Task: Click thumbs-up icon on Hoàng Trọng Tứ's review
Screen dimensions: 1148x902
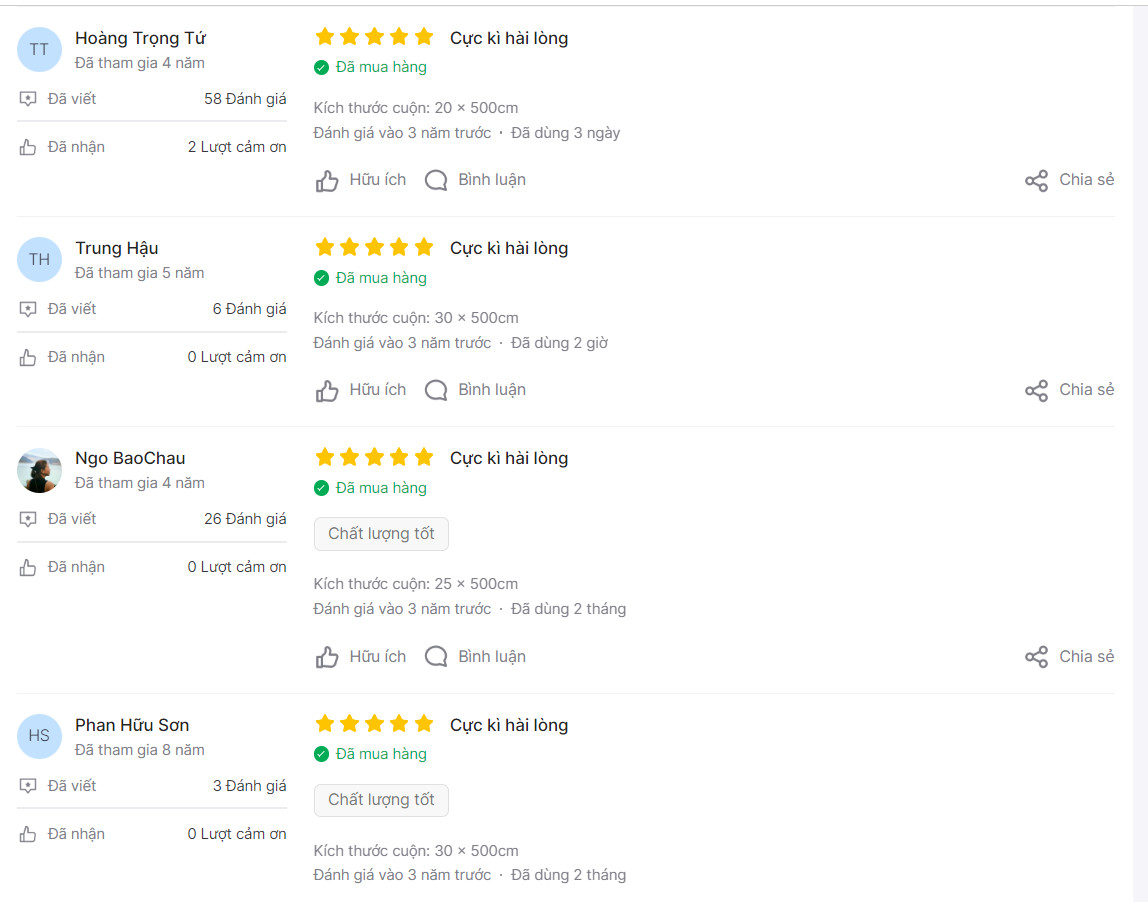Action: point(327,181)
